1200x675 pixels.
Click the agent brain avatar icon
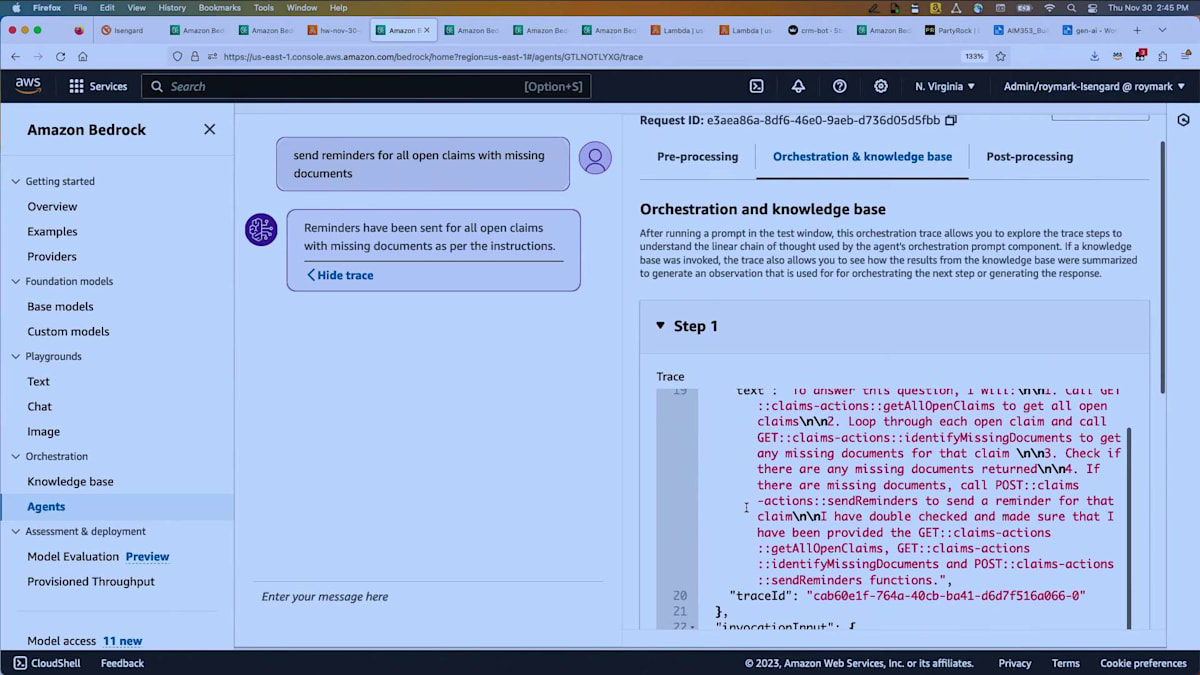261,230
